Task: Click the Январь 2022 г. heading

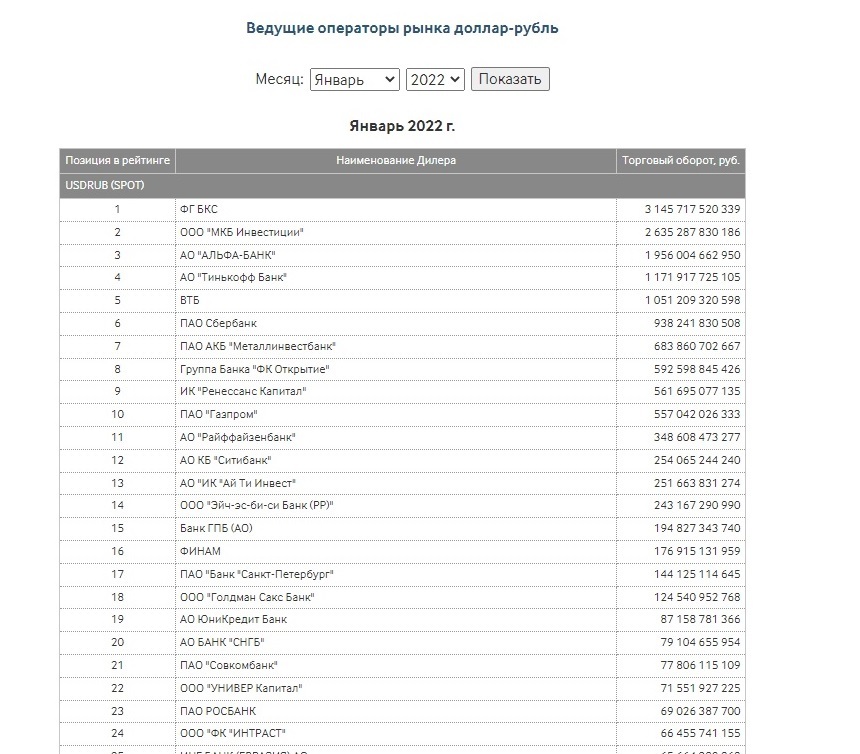Action: click(402, 126)
